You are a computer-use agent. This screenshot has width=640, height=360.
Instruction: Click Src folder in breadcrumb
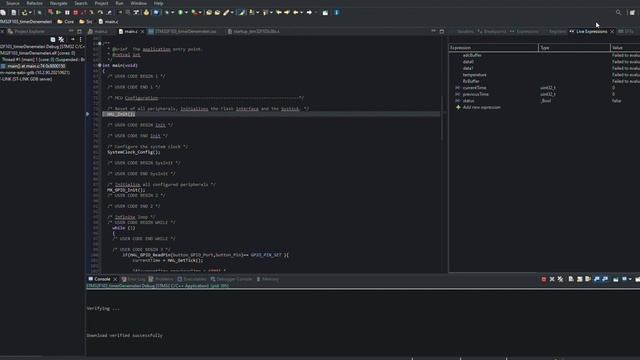point(86,22)
